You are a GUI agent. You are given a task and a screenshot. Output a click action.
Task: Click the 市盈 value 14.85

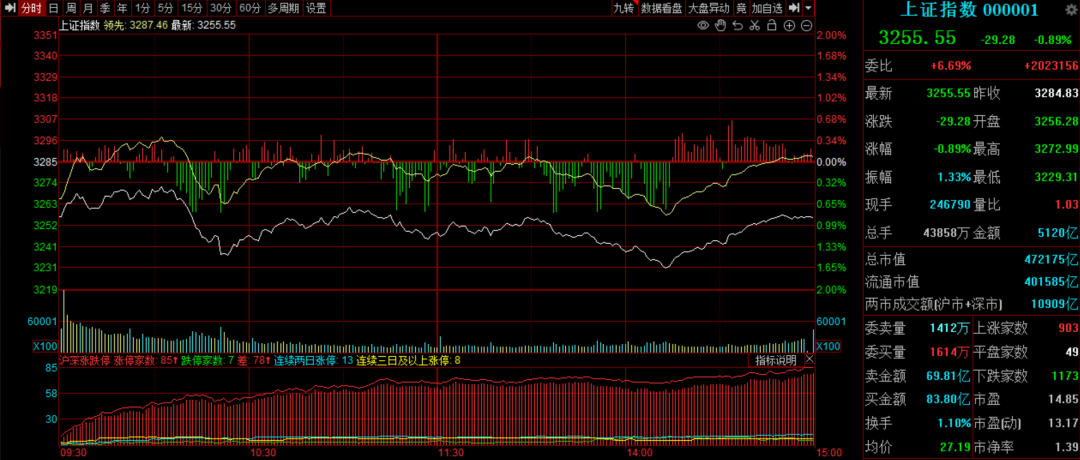(x=1064, y=399)
